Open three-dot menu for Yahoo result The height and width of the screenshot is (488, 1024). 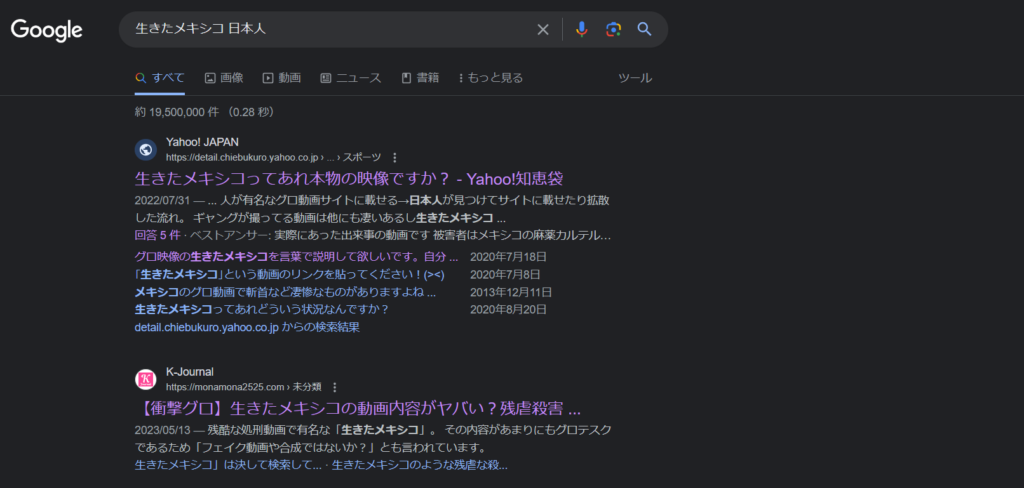pos(394,157)
